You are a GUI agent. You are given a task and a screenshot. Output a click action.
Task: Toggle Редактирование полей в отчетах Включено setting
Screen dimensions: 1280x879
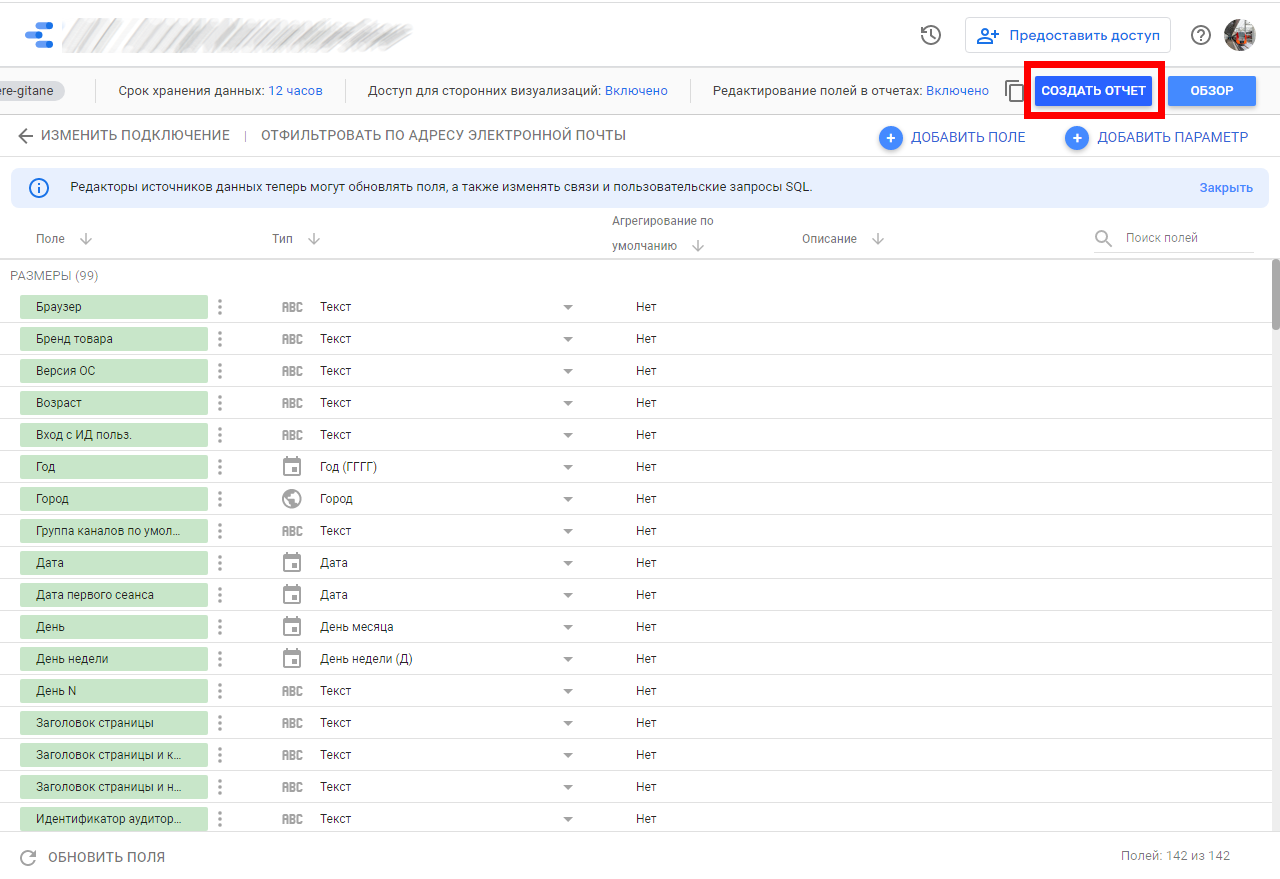pos(957,91)
